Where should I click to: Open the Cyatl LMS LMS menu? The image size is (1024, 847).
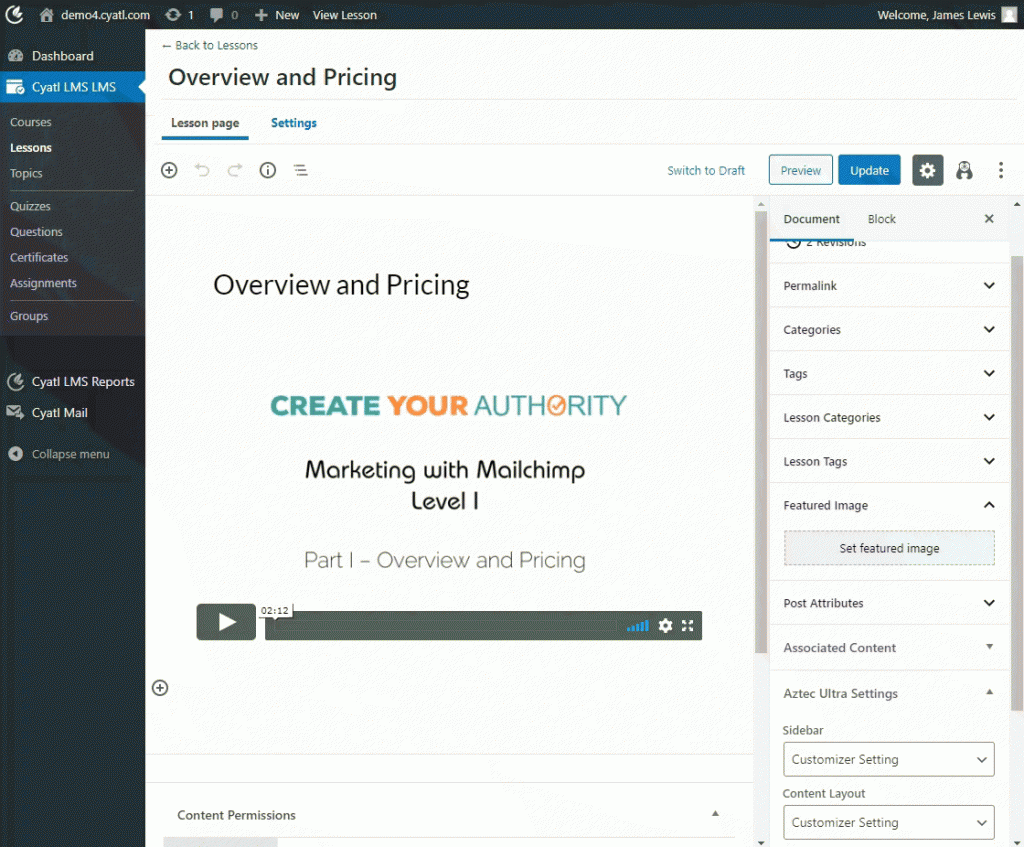(x=72, y=87)
